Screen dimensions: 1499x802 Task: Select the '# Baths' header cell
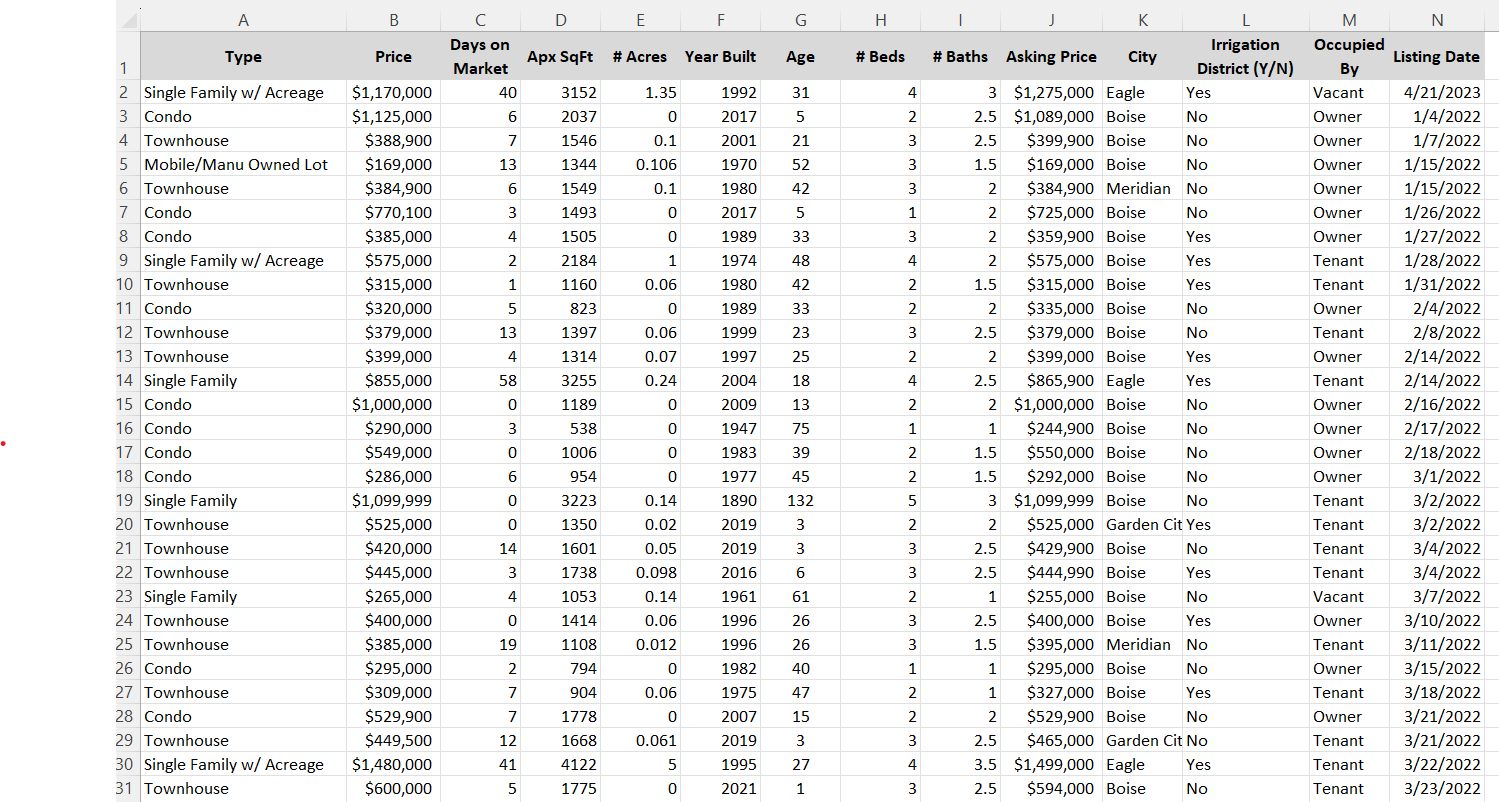coord(959,57)
